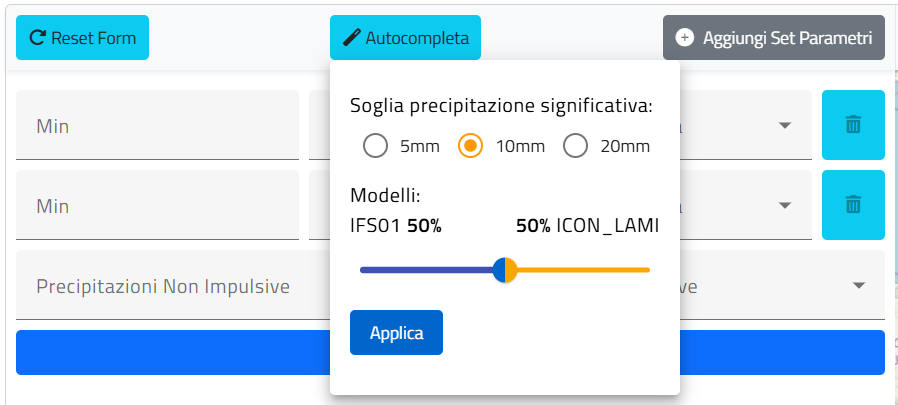Select the 20mm threshold radio
Screen dimensions: 898x405
click(x=575, y=146)
